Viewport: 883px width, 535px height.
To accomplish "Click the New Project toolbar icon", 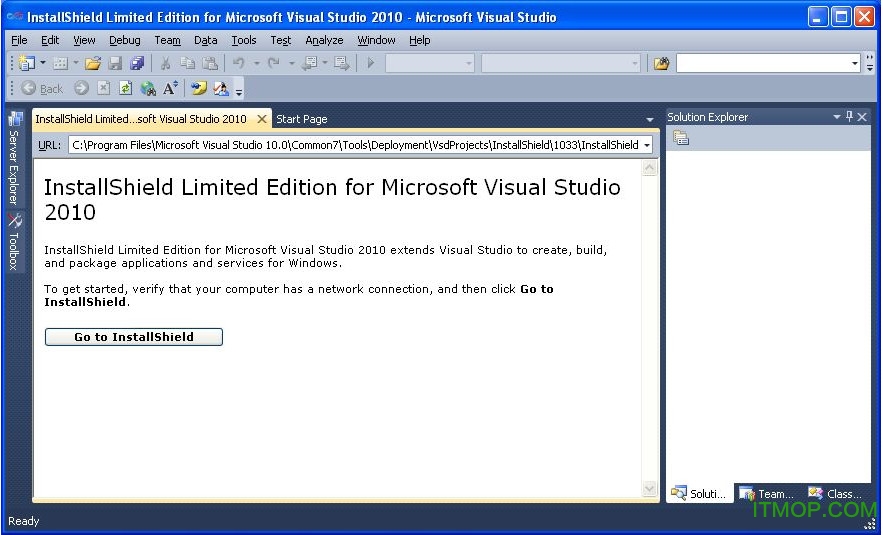I will tap(26, 63).
